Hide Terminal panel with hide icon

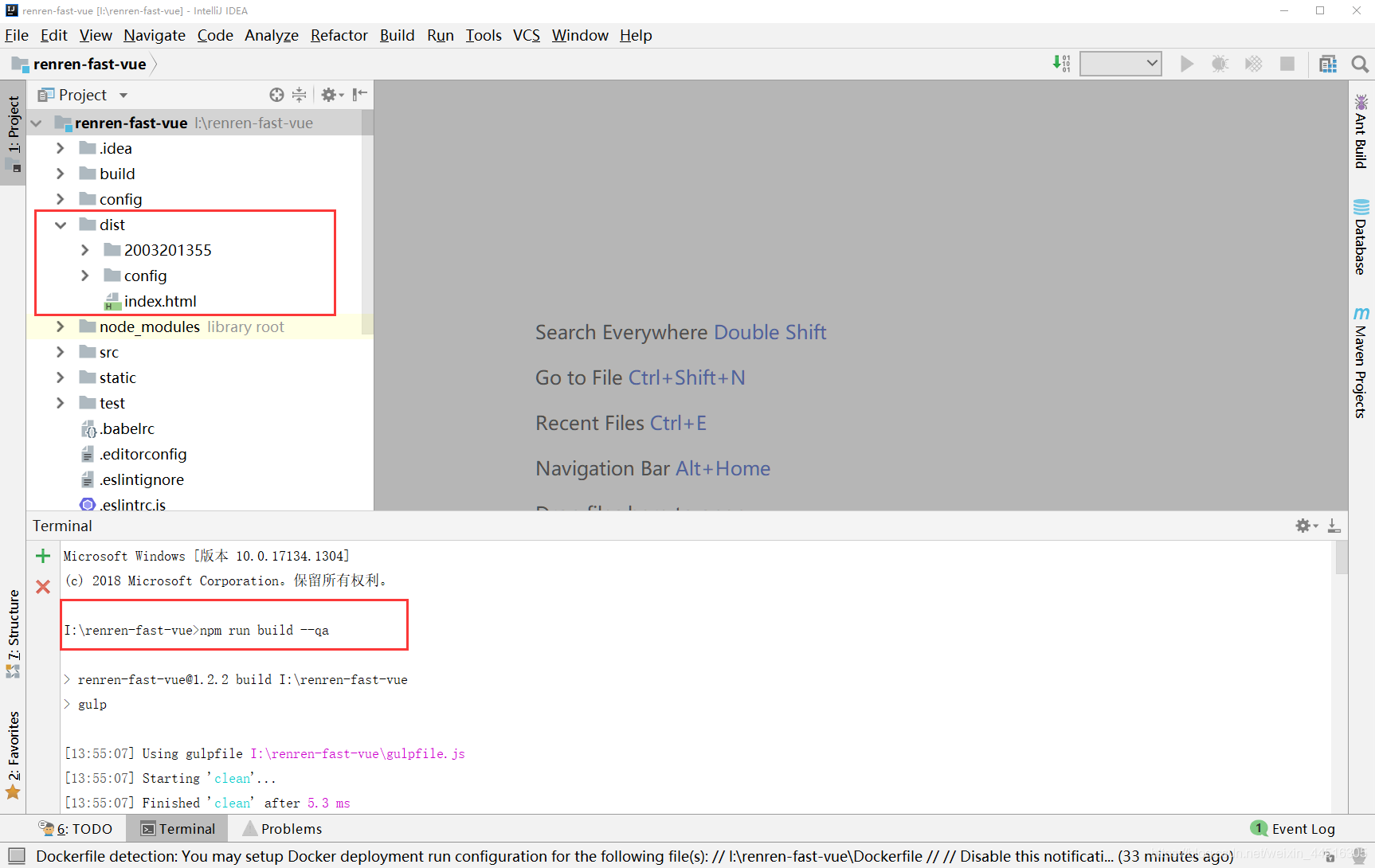1334,526
